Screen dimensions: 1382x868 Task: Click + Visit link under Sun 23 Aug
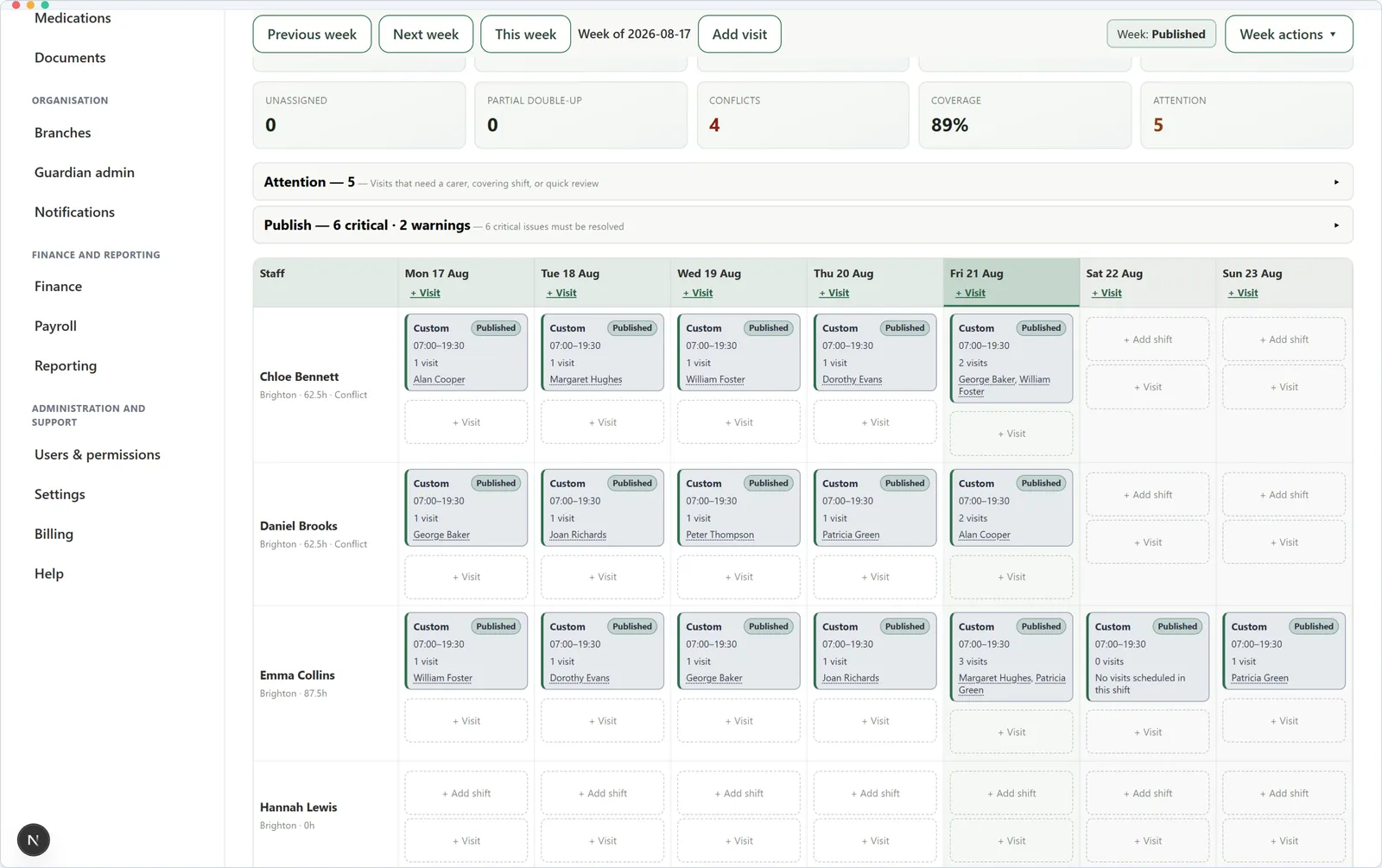(x=1243, y=293)
